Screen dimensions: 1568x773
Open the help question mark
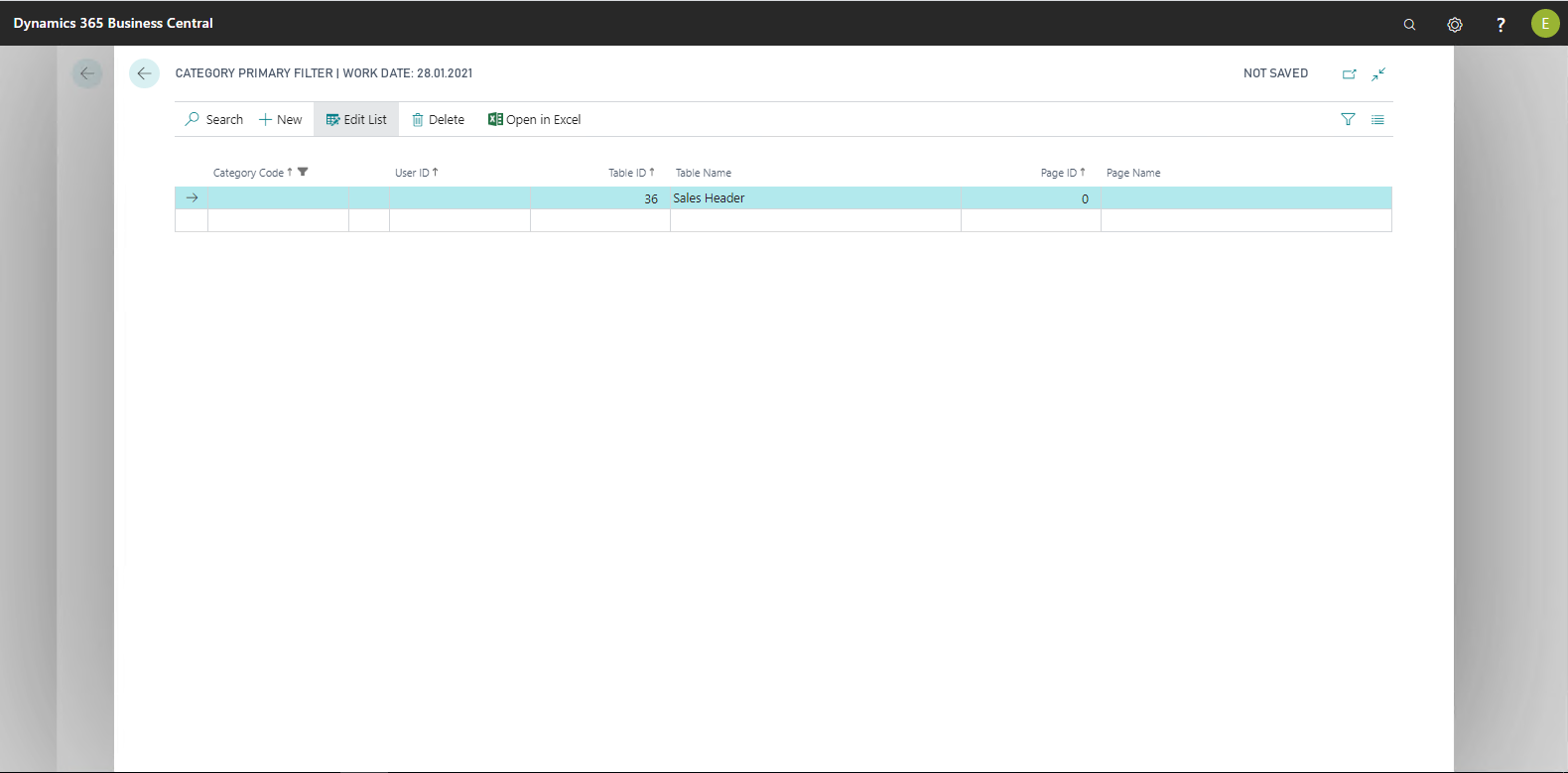1501,24
